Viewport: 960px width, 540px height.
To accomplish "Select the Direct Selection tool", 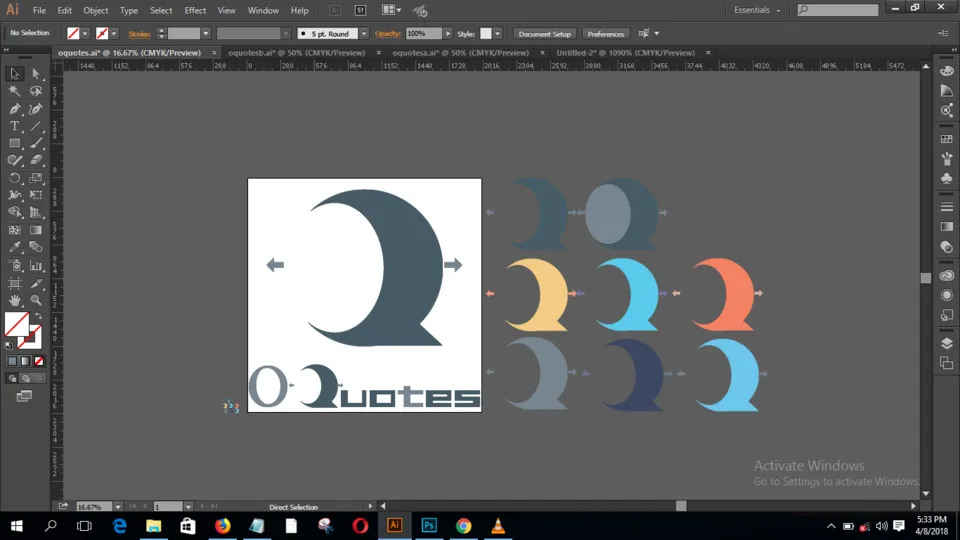I will pos(36,73).
